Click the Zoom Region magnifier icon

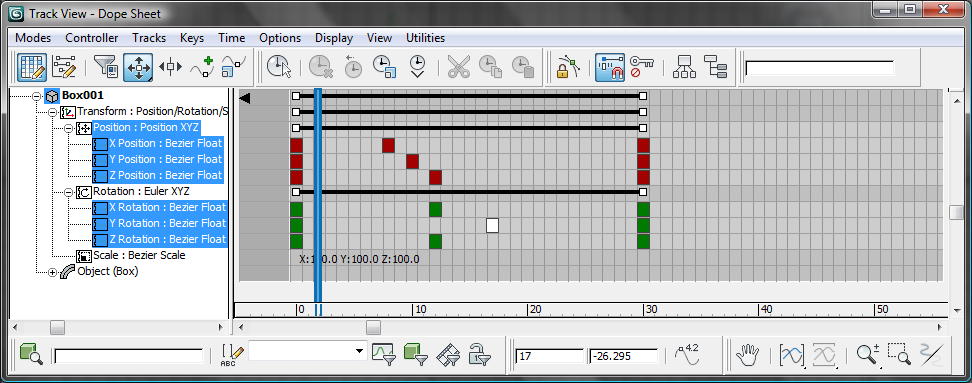[x=899, y=355]
